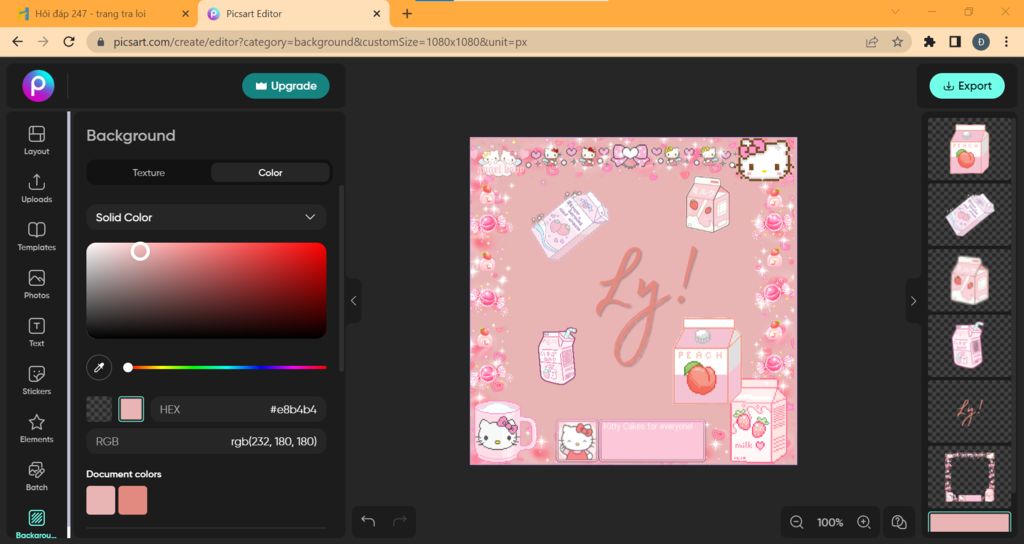Click the 100% zoom level
This screenshot has width=1024, height=544.
830,522
